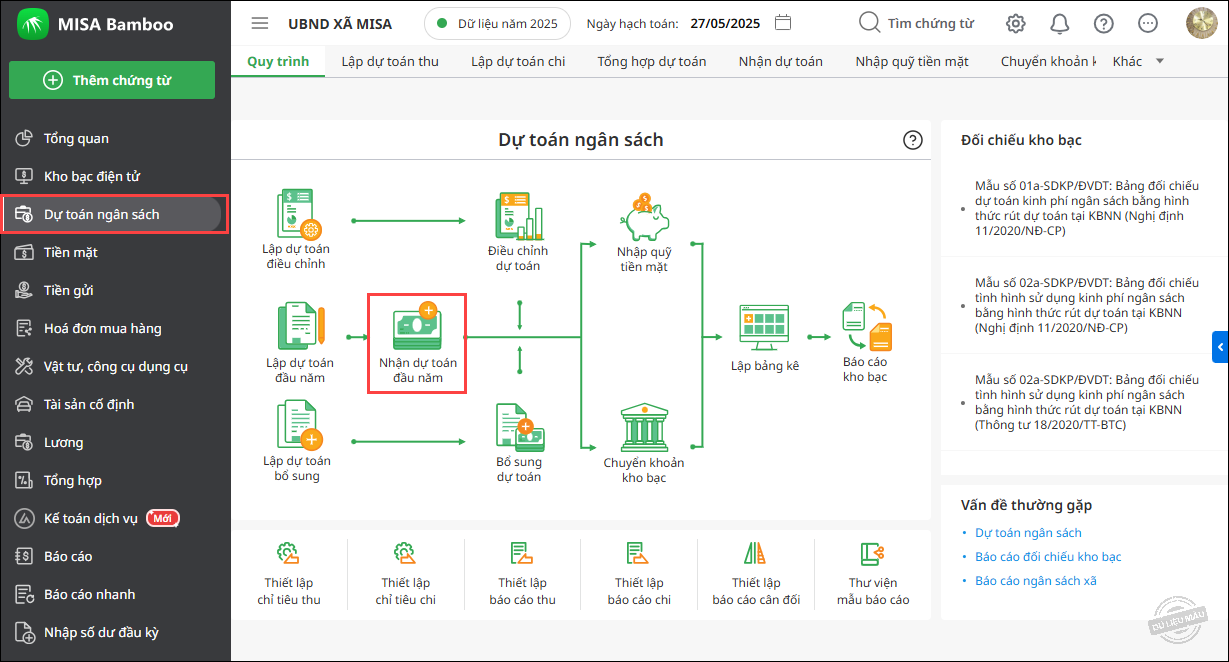This screenshot has height=662, width=1229.
Task: Open notifications bell icon
Action: click(1060, 23)
